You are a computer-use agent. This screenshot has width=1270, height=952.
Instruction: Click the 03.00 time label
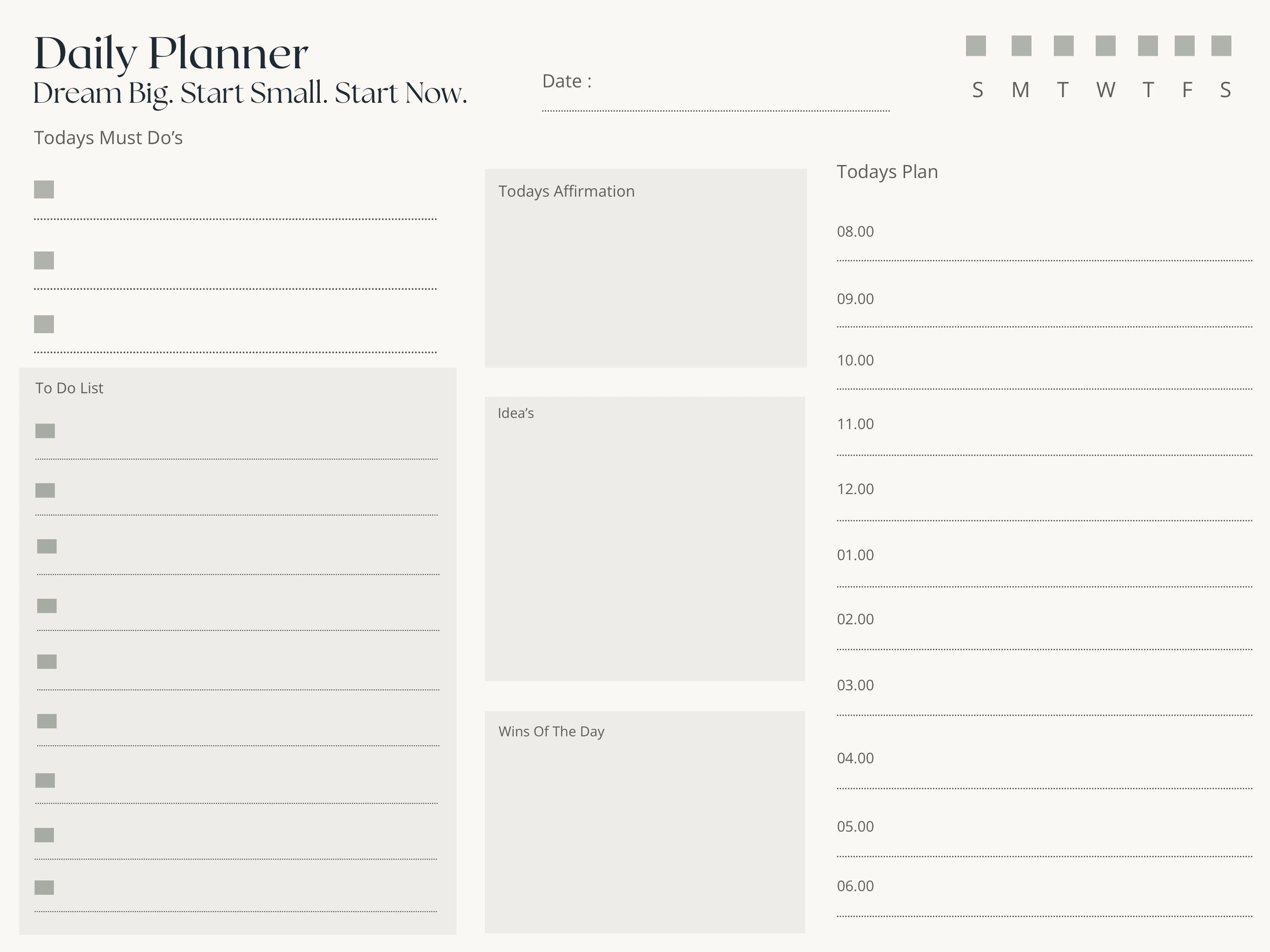pos(855,685)
